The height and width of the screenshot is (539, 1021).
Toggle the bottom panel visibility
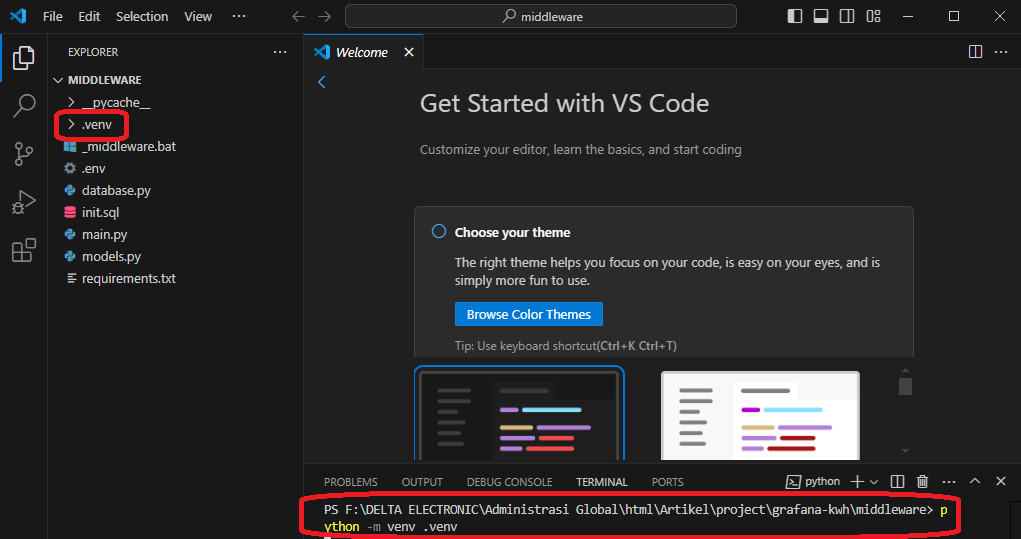[821, 17]
